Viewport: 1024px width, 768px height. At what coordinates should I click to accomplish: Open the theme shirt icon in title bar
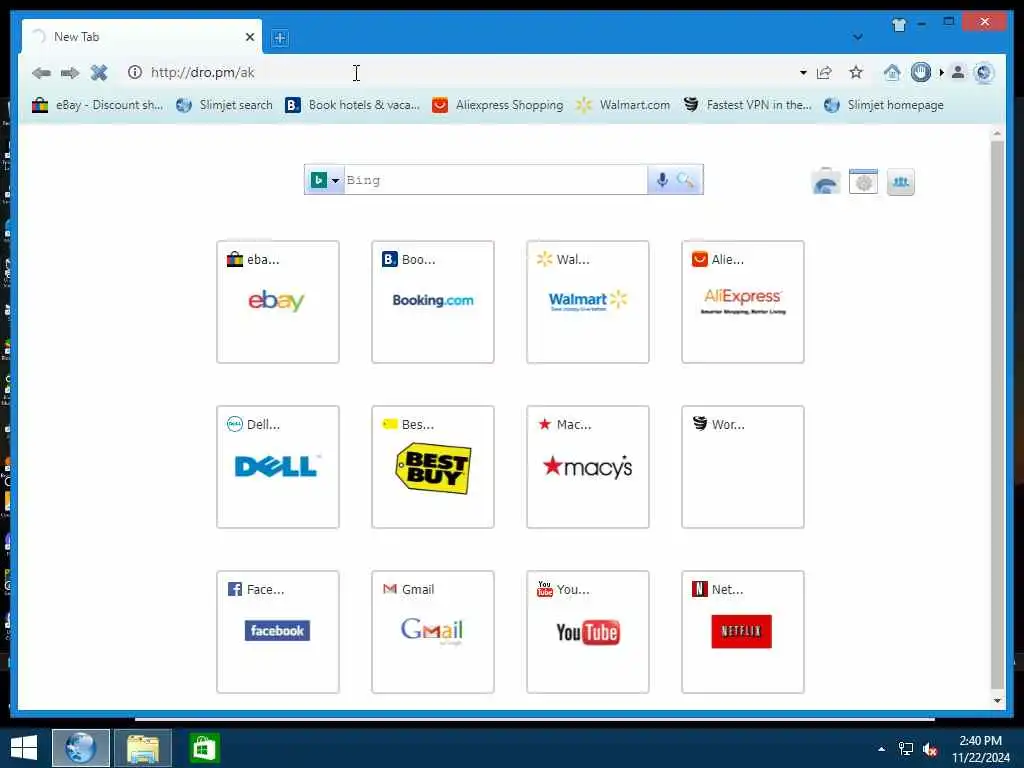tap(899, 25)
